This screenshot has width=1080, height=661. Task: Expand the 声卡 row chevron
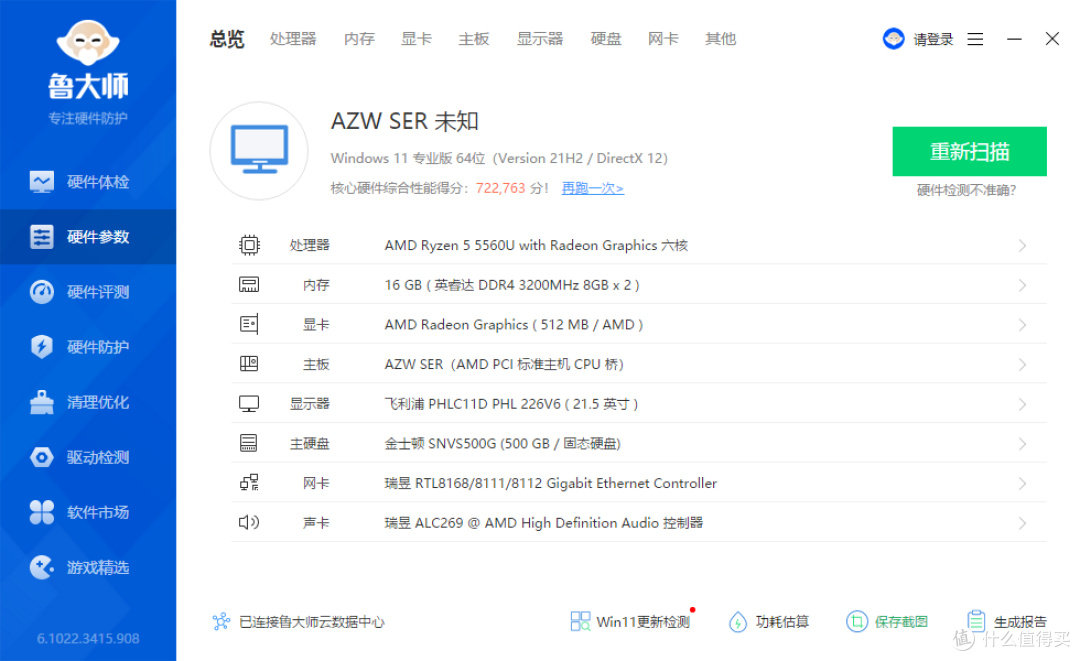[1022, 523]
